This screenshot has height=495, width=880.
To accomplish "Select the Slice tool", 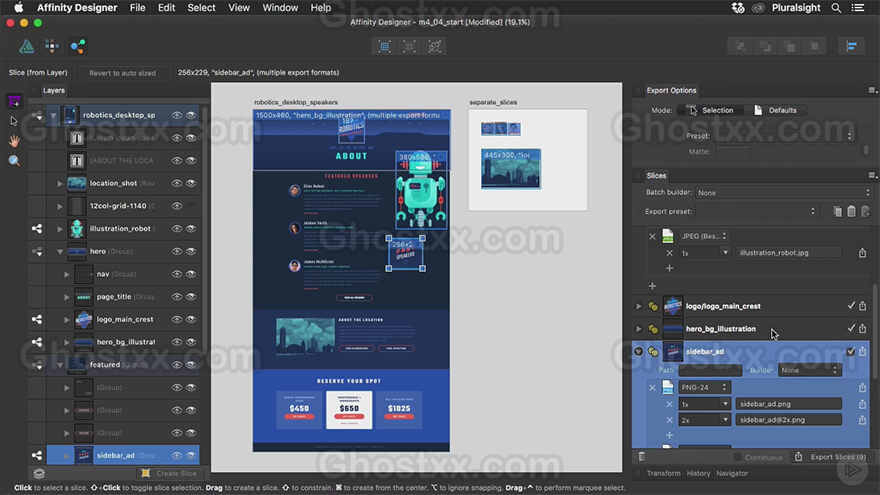I will [14, 102].
